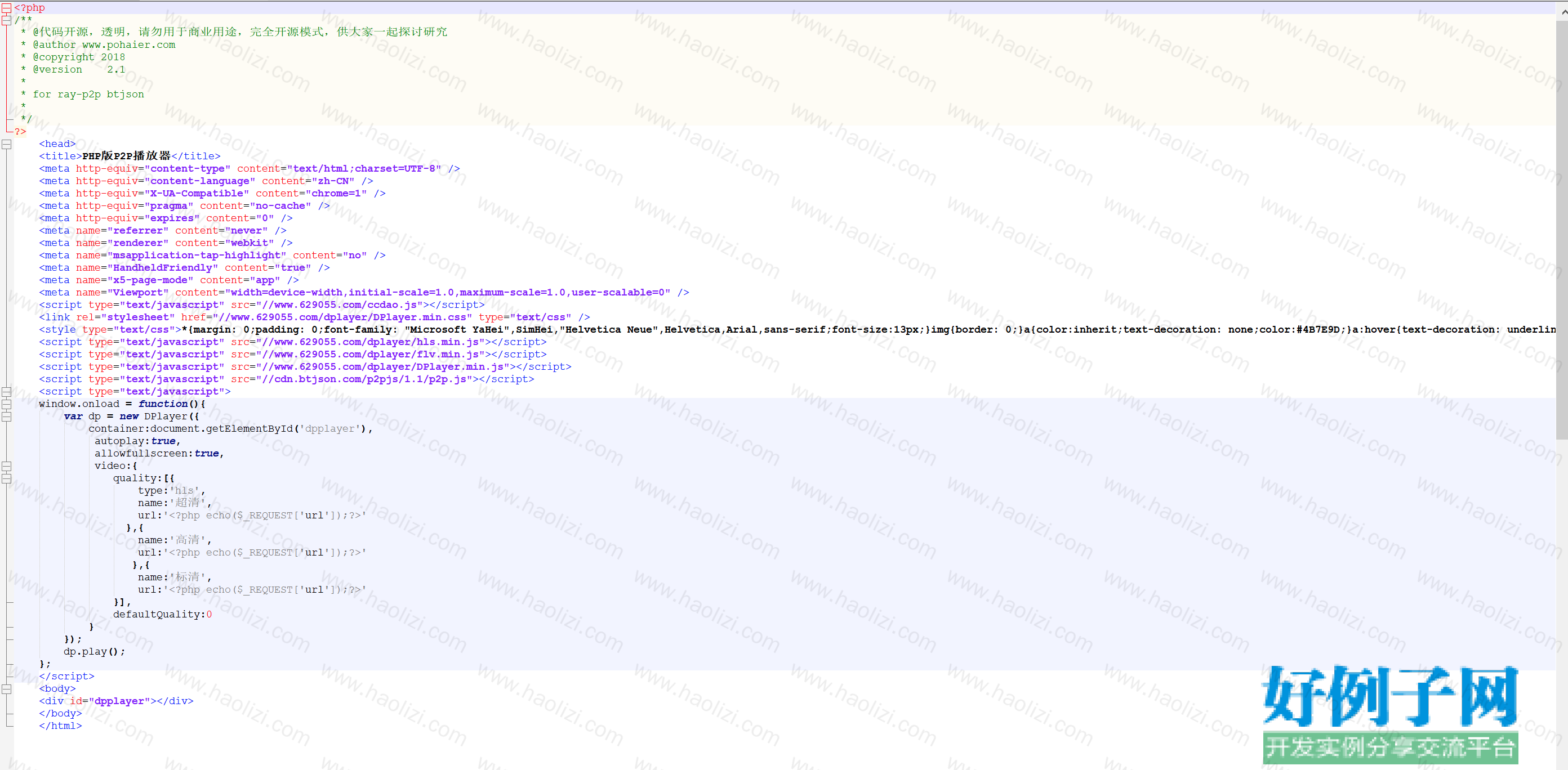Click the meta 'pragma' no-cache line
The image size is (1568, 770).
184,205
